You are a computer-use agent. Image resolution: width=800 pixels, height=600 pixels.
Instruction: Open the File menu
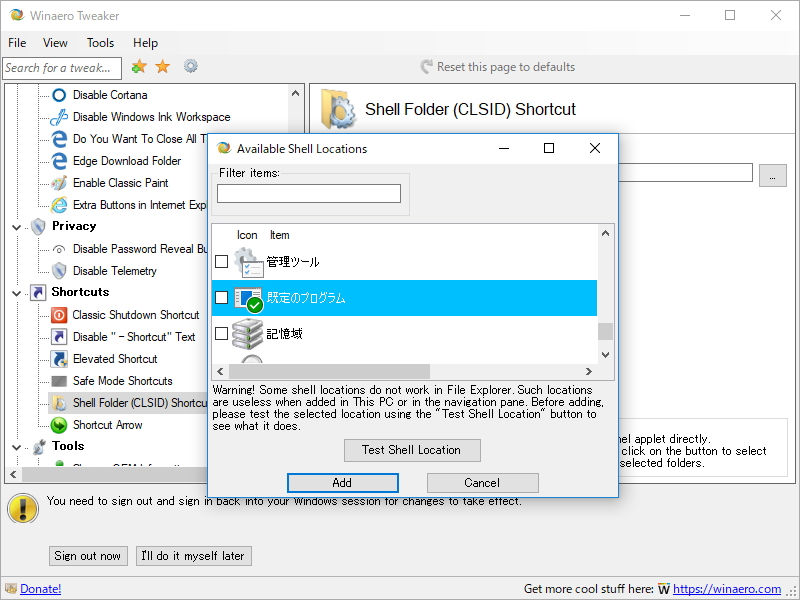tap(17, 43)
